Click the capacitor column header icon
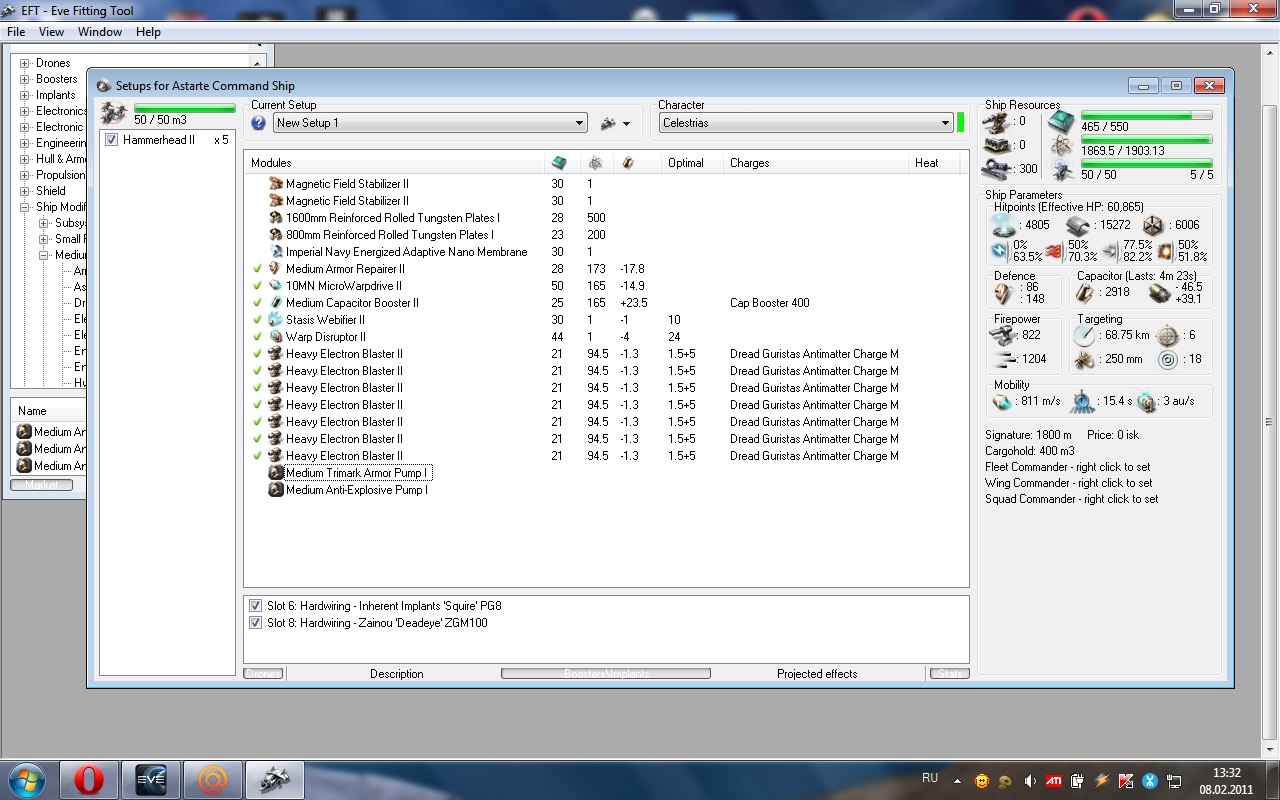This screenshot has width=1280, height=800. [x=628, y=163]
